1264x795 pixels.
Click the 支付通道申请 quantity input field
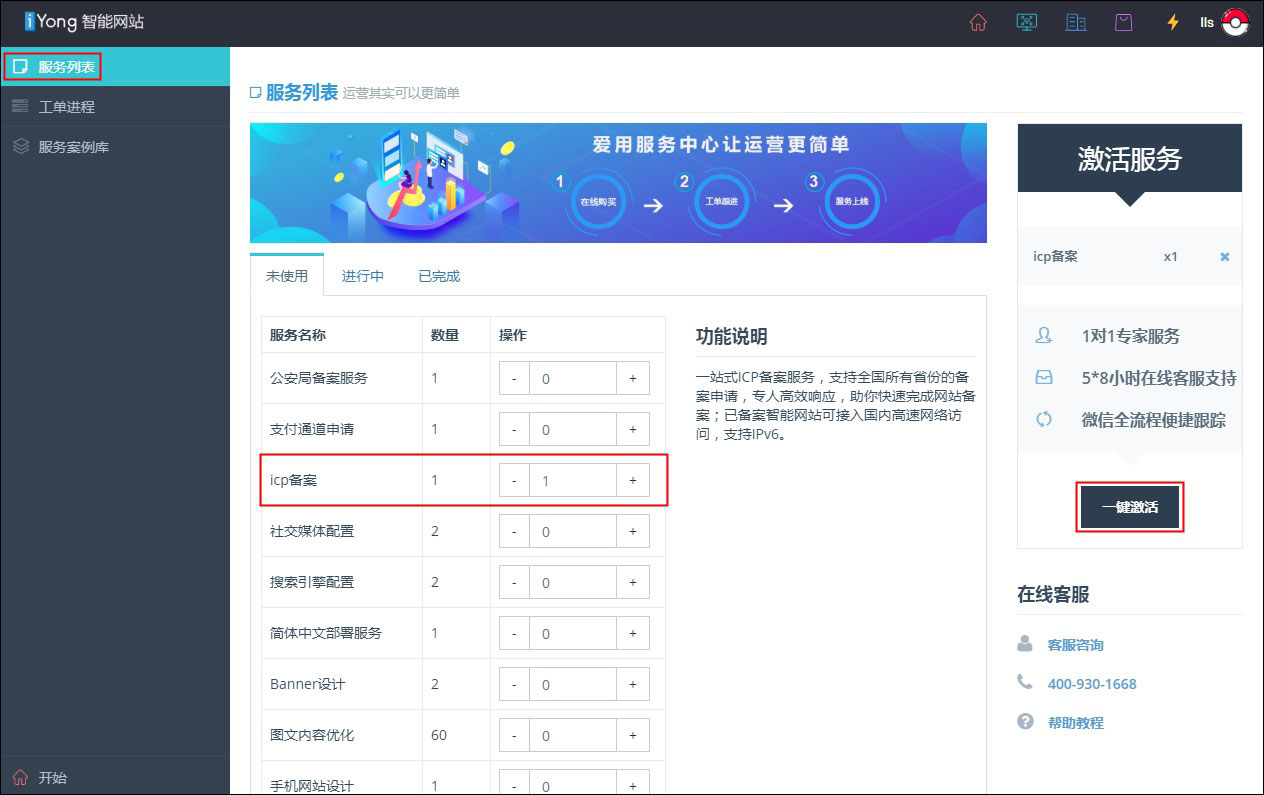pos(572,429)
